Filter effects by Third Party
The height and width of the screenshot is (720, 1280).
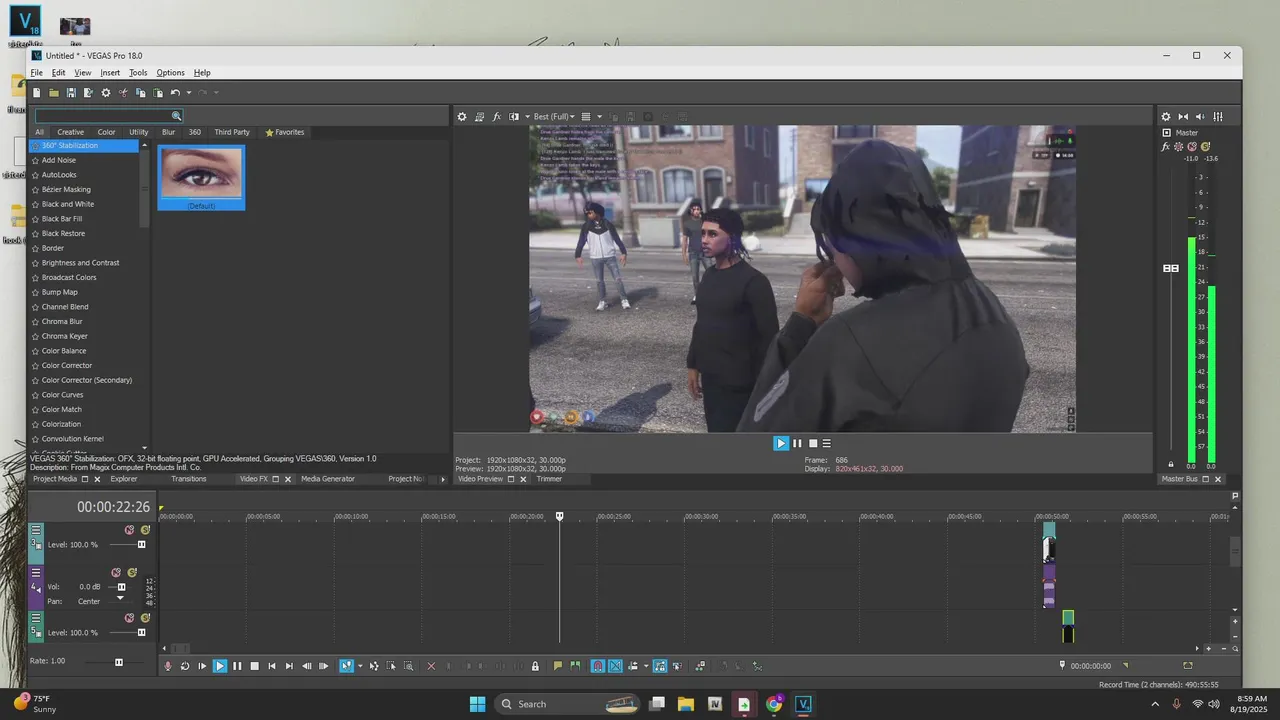pos(232,132)
